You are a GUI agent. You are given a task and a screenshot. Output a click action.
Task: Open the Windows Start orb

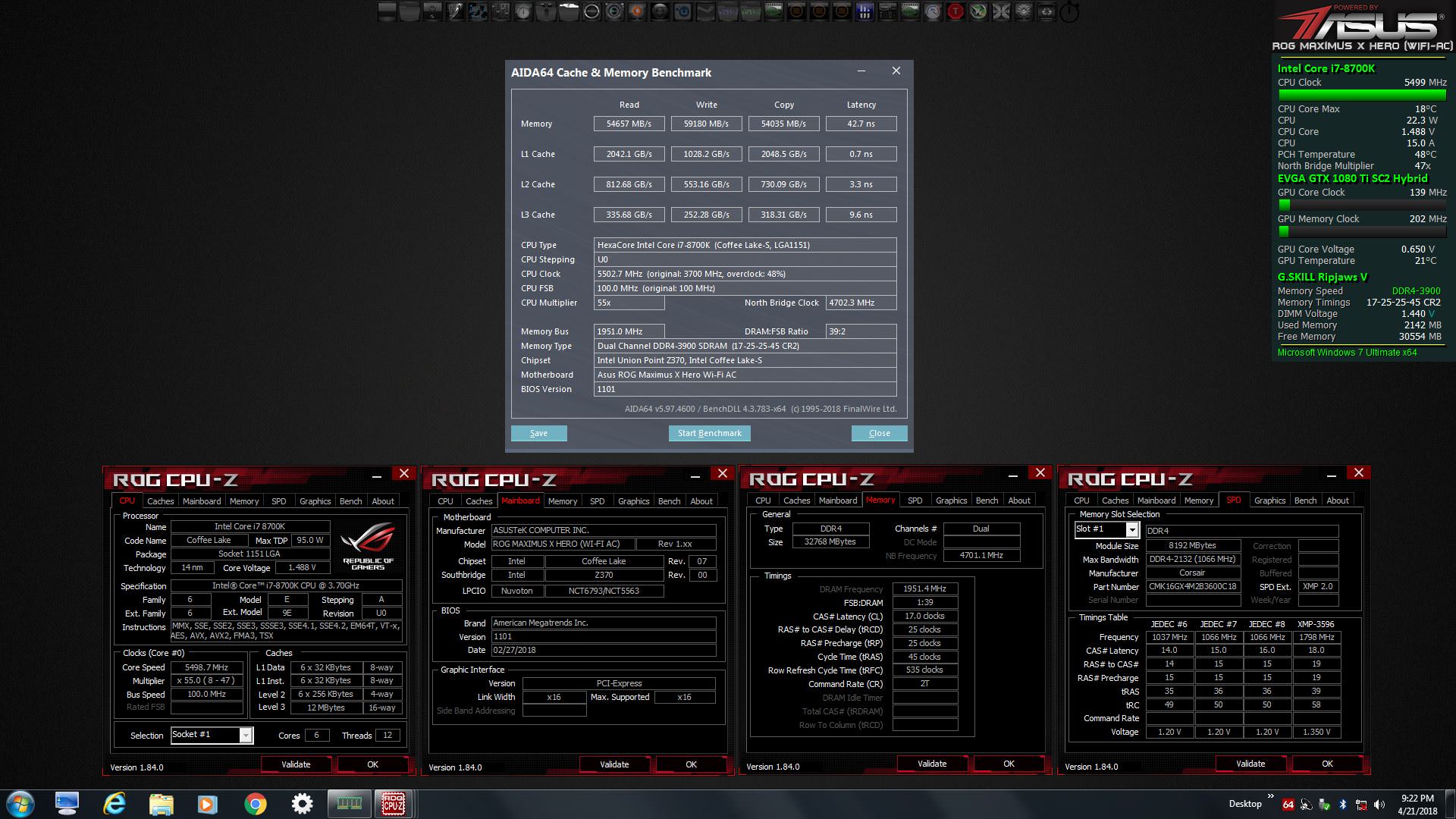20,804
